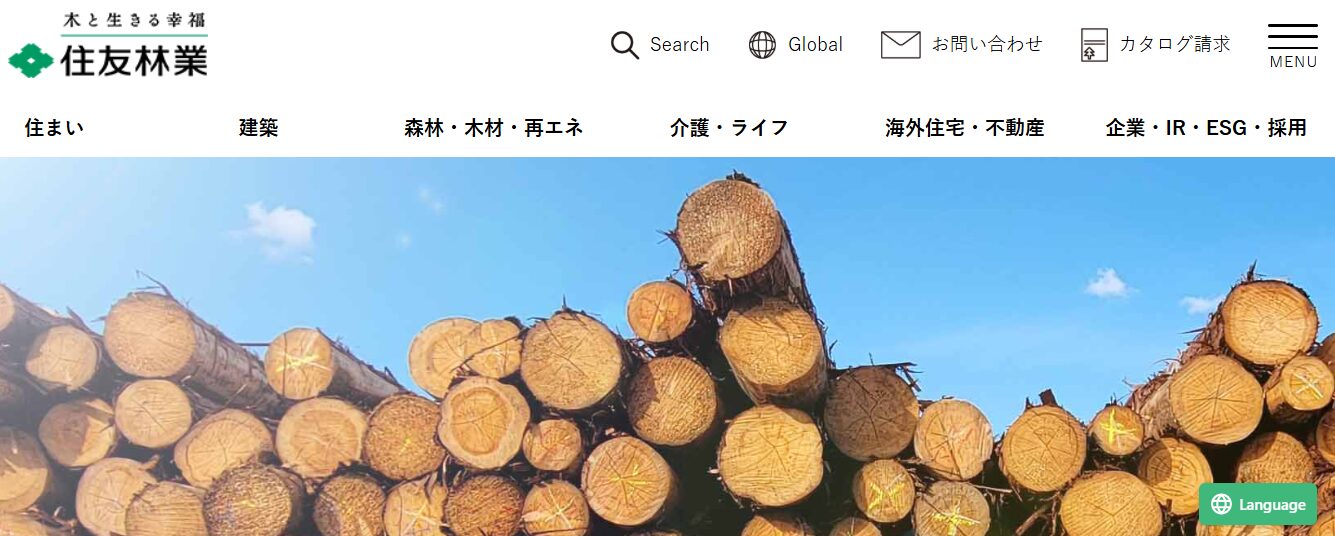Click the 住友林業 company name text

[x=134, y=61]
